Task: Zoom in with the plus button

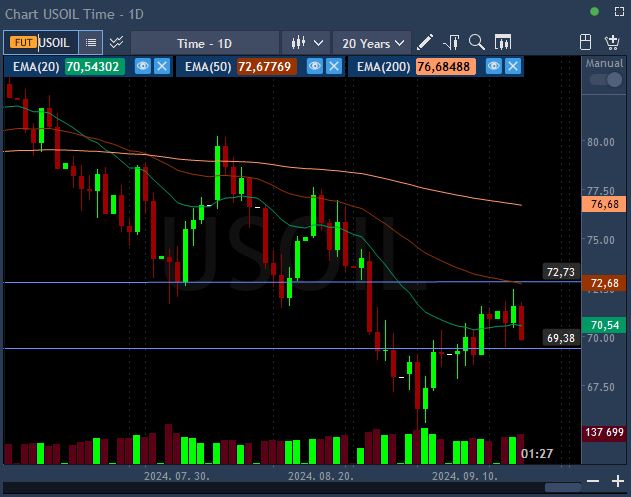Action: click(x=618, y=481)
